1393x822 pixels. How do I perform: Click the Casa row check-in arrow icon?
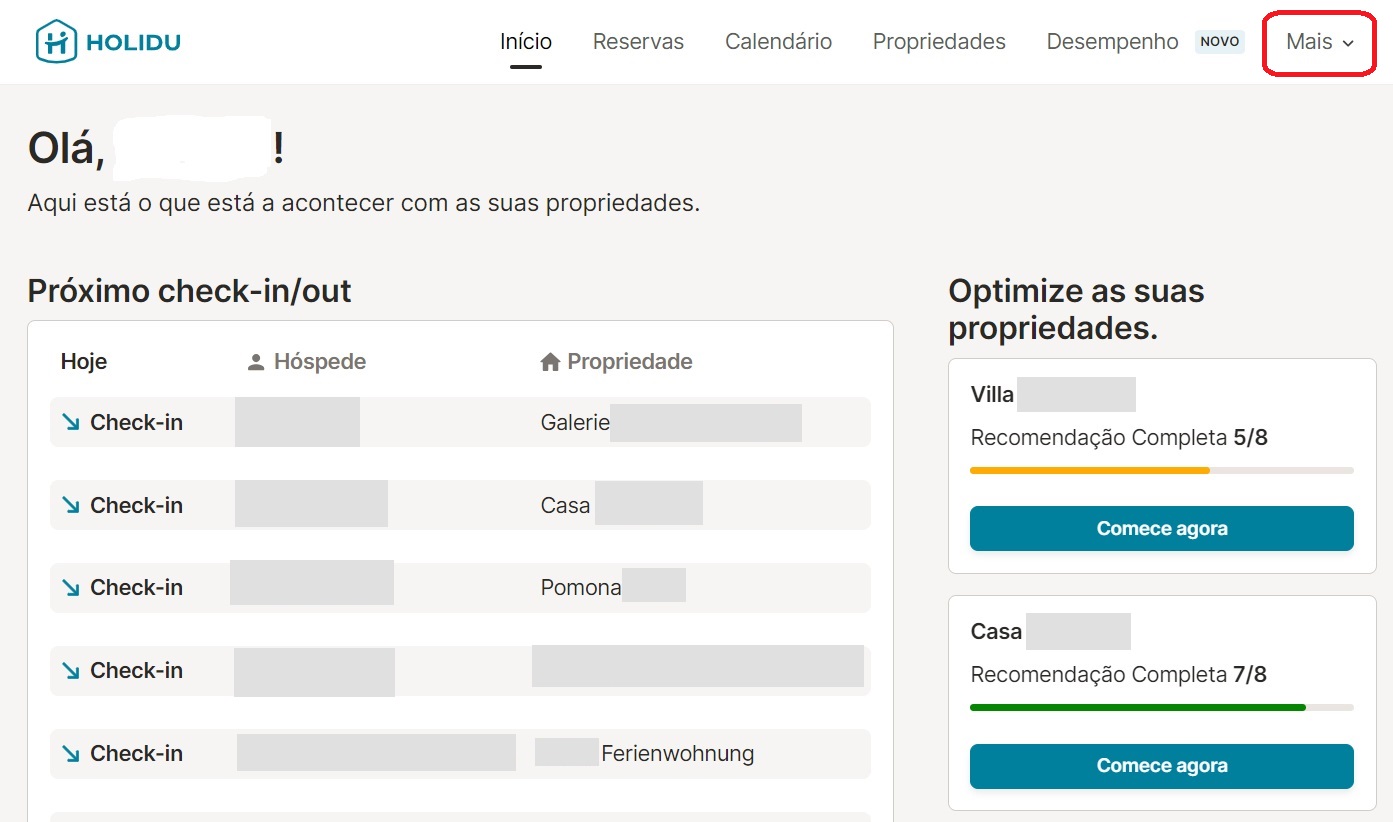(x=71, y=505)
